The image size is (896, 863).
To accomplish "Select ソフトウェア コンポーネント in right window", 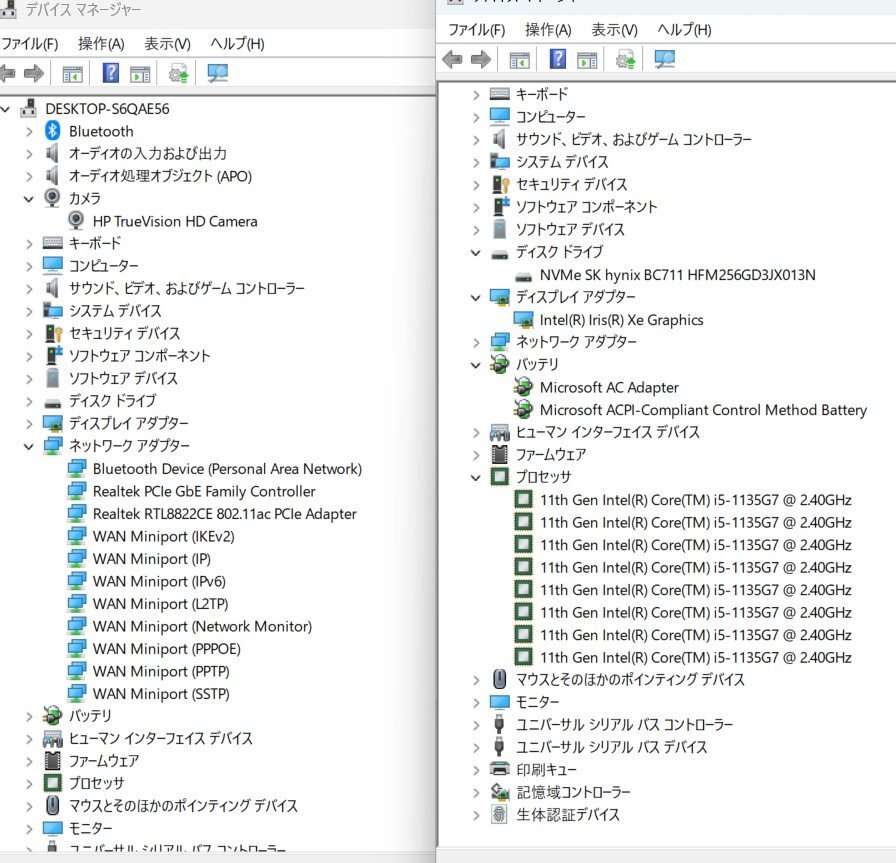I will 586,207.
